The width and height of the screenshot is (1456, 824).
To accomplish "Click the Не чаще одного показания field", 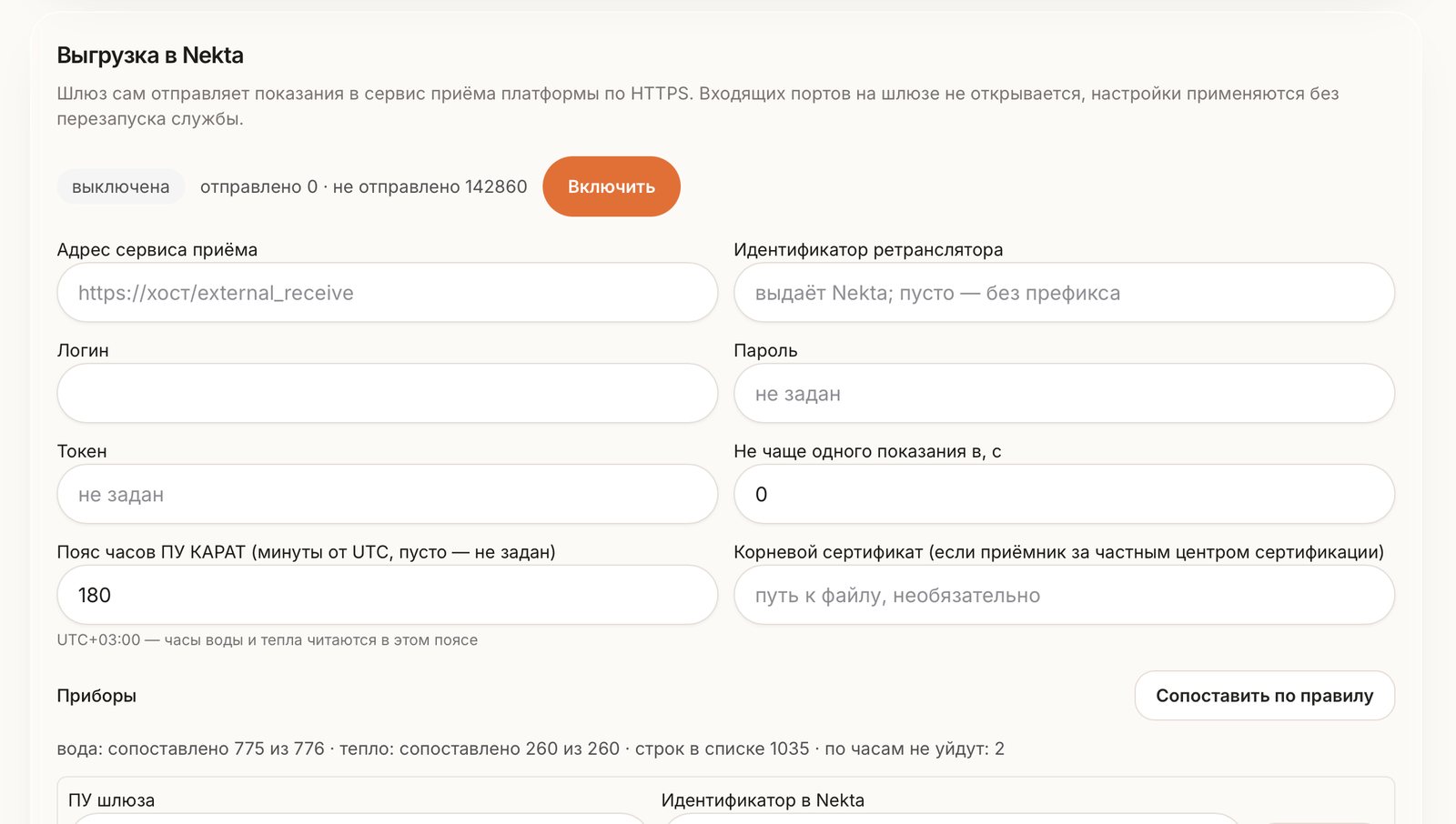I will pyautogui.click(x=1064, y=495).
